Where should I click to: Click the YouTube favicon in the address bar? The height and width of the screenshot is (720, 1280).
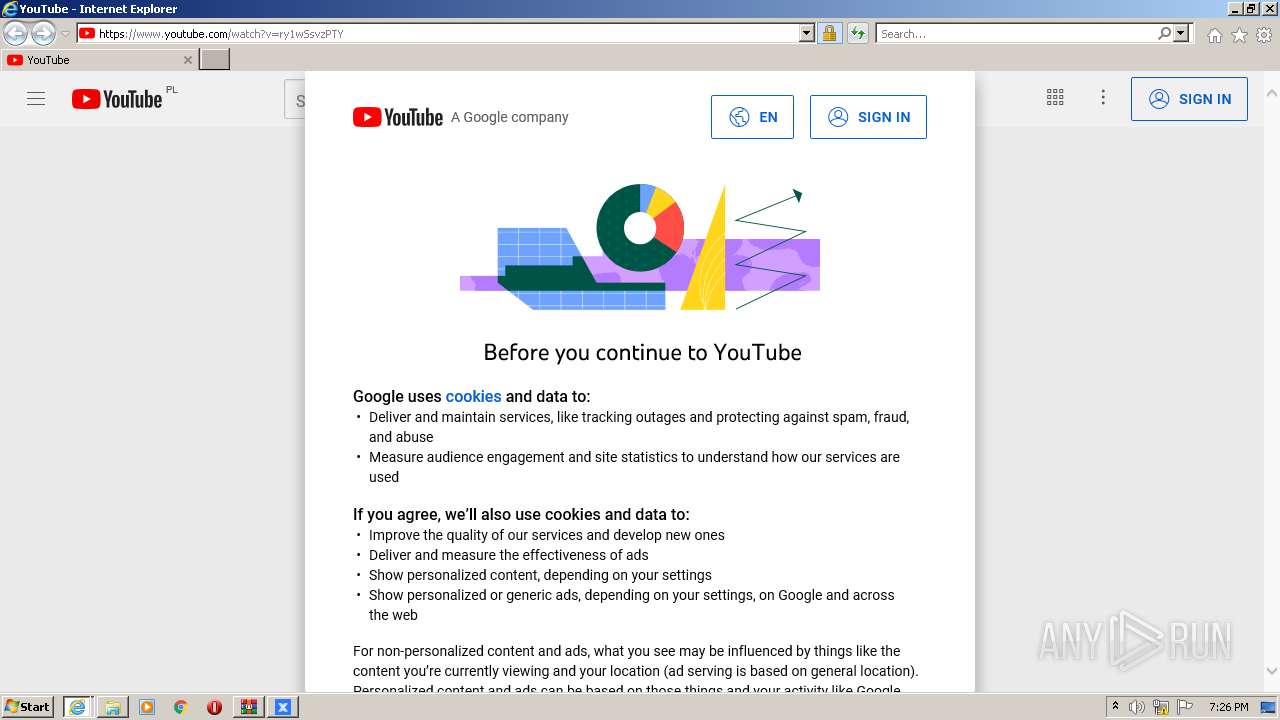point(87,33)
